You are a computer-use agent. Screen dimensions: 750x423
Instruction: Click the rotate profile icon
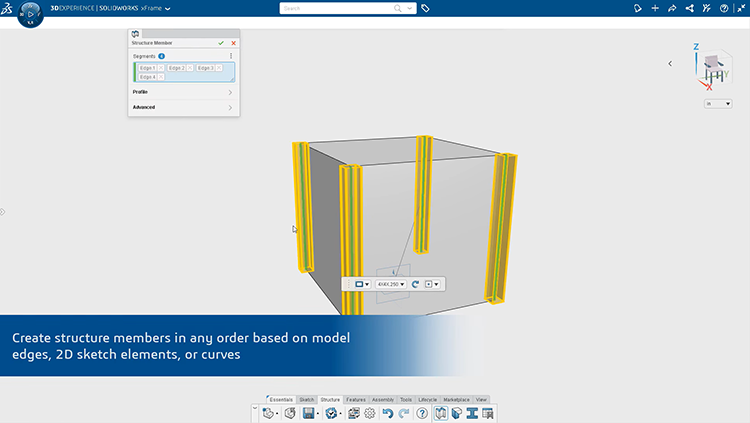tap(415, 284)
